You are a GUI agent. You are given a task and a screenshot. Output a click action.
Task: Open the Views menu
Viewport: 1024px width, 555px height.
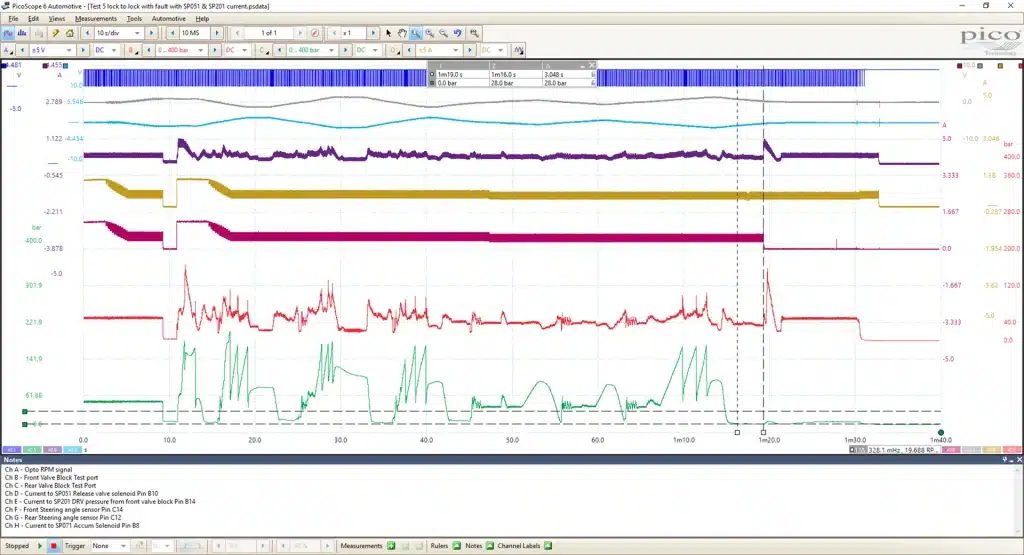[57, 19]
